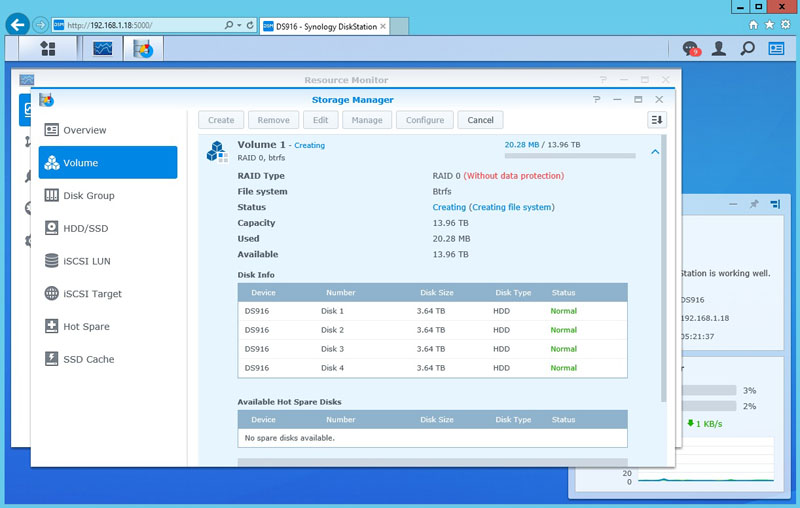Image resolution: width=800 pixels, height=508 pixels.
Task: Open the notifications chat bubble icon
Action: click(690, 48)
